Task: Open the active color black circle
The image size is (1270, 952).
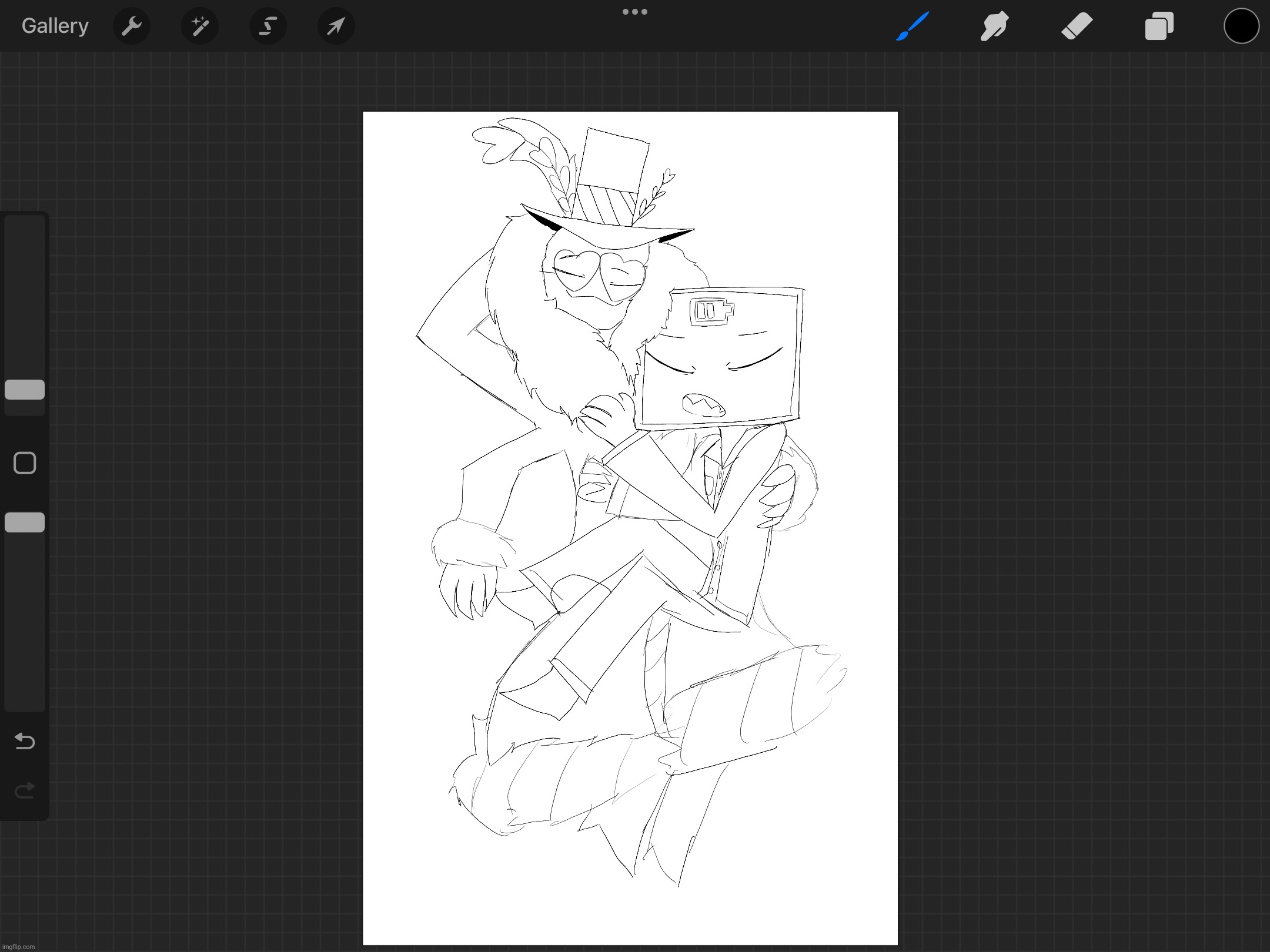Action: tap(1241, 26)
